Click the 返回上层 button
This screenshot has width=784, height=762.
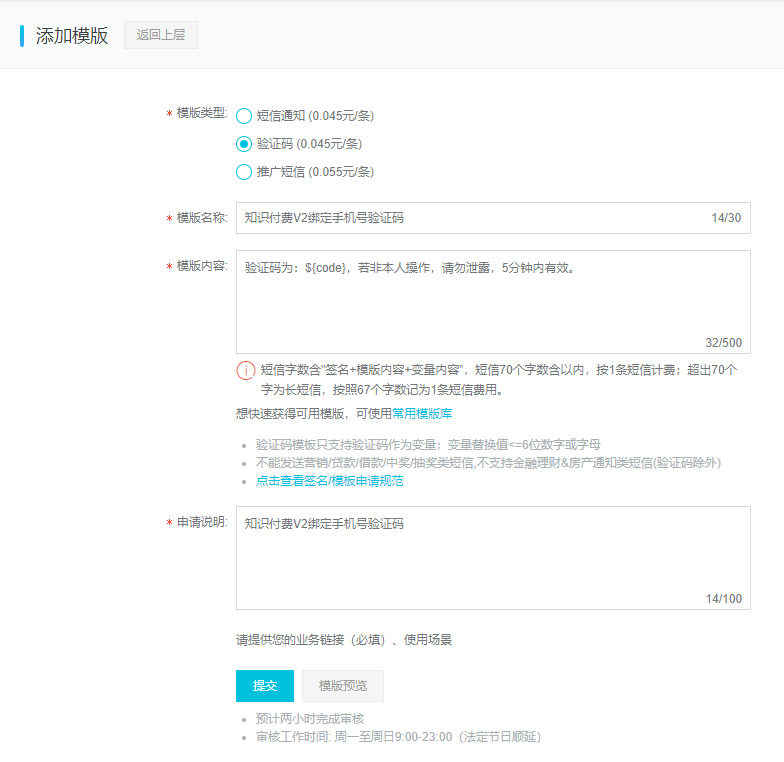click(160, 35)
